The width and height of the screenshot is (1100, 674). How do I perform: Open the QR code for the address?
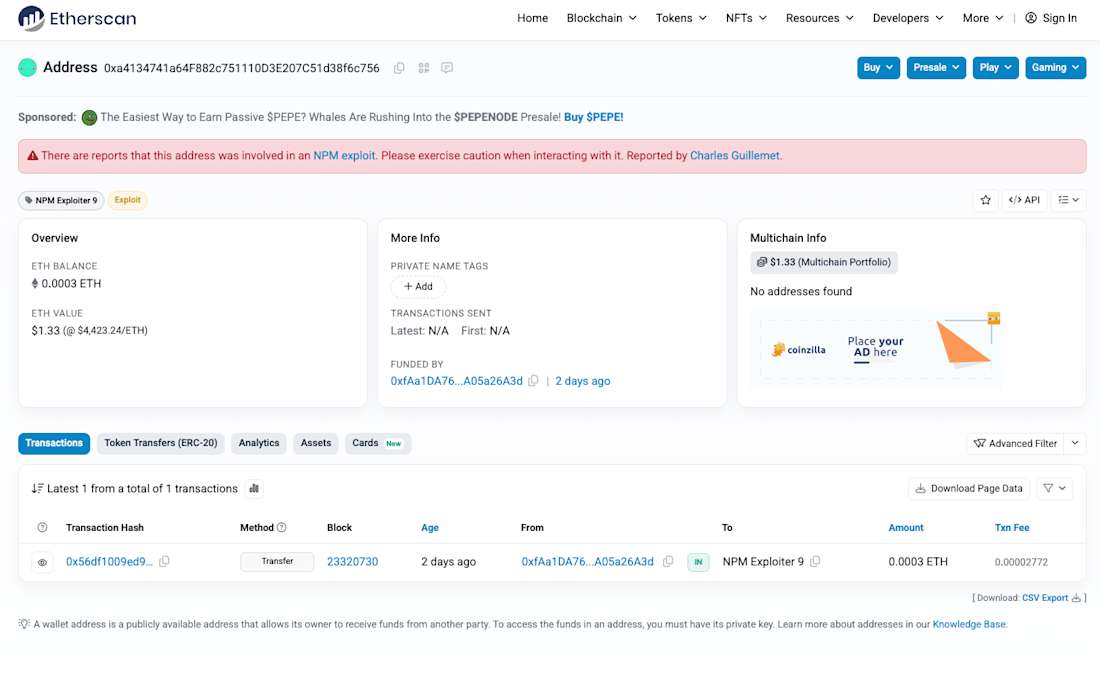[423, 67]
